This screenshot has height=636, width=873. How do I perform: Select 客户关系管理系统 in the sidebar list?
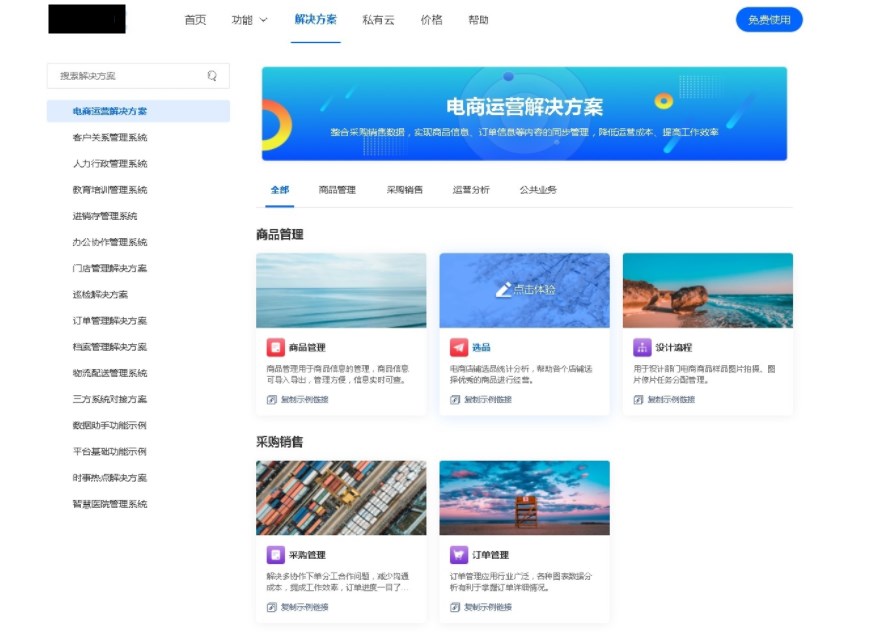tap(110, 138)
